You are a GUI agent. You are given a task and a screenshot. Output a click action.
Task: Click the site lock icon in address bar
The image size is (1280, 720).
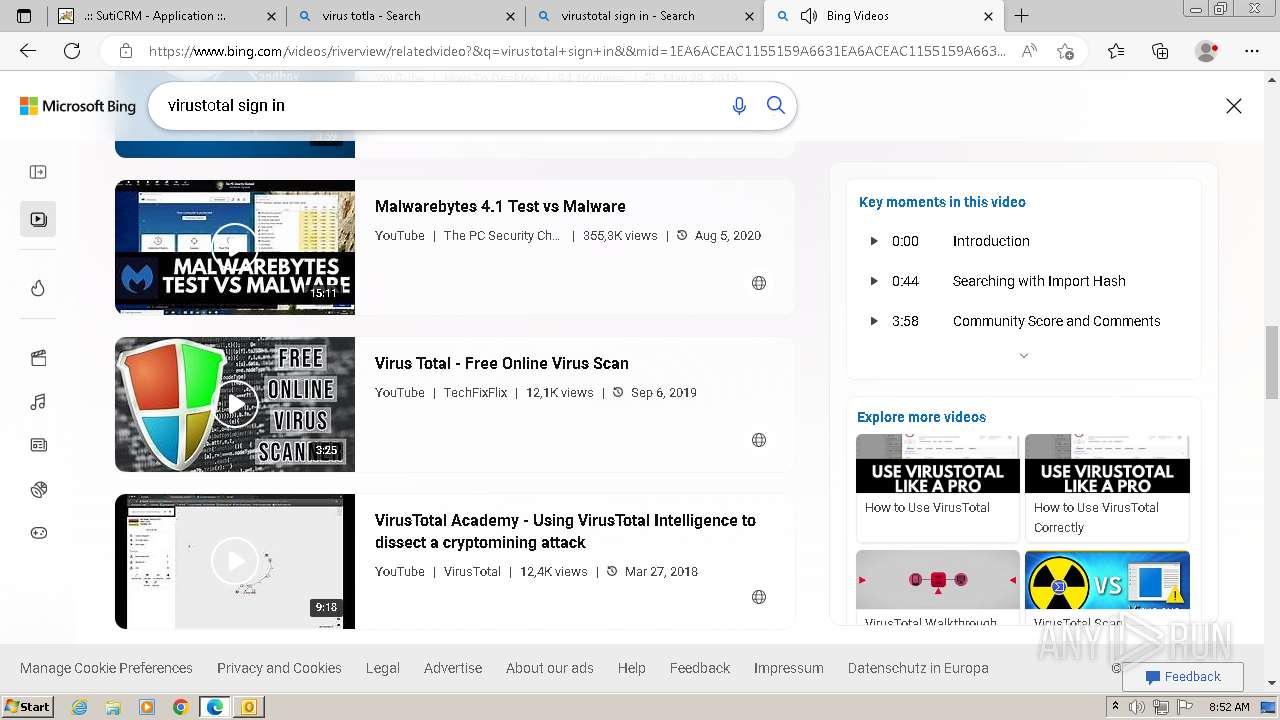click(x=125, y=51)
